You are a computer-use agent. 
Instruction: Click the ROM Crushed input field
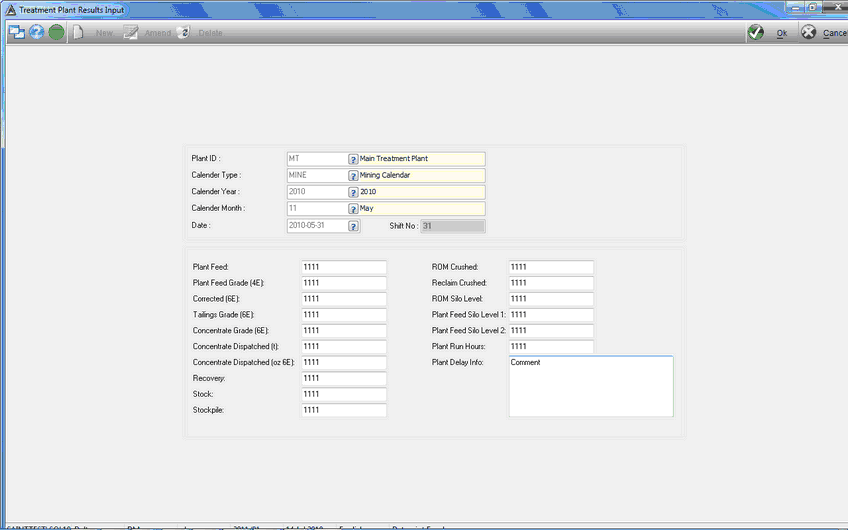pyautogui.click(x=551, y=267)
